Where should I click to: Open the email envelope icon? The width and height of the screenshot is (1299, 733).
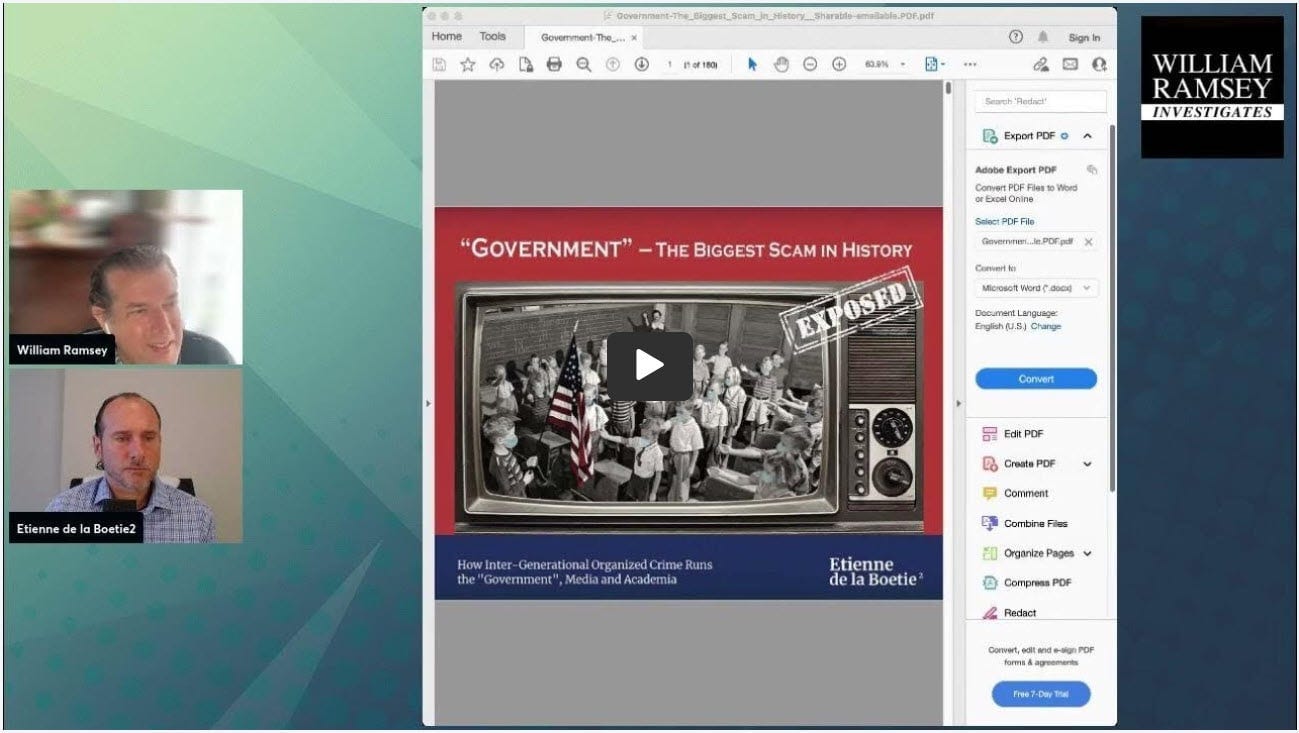pos(1070,64)
